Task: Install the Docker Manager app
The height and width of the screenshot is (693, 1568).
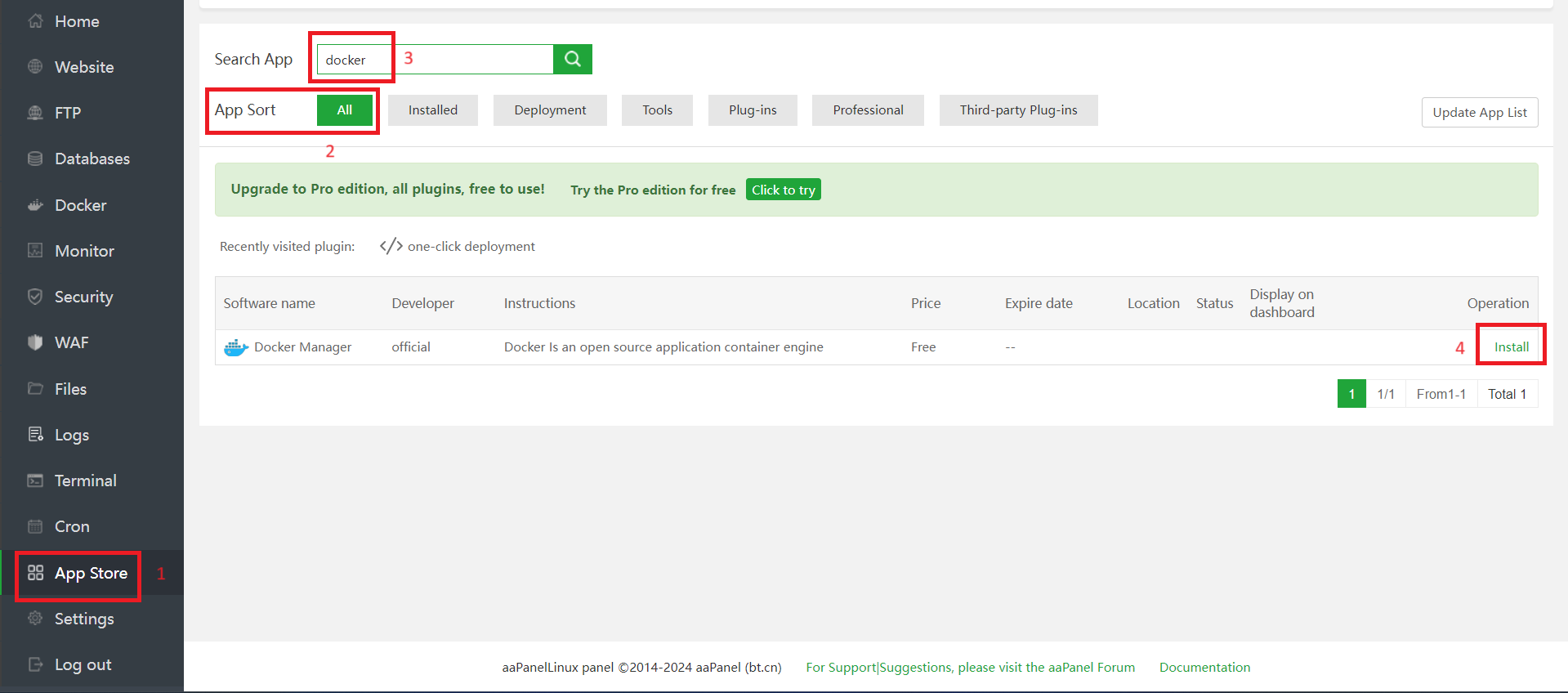Action: [x=1511, y=346]
